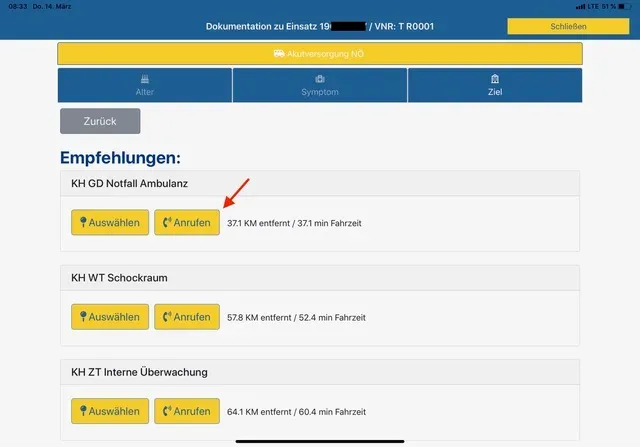Screen dimensions: 640x447
Task: Select the KH ZT Interne Überwachung card header
Action: click(x=319, y=373)
